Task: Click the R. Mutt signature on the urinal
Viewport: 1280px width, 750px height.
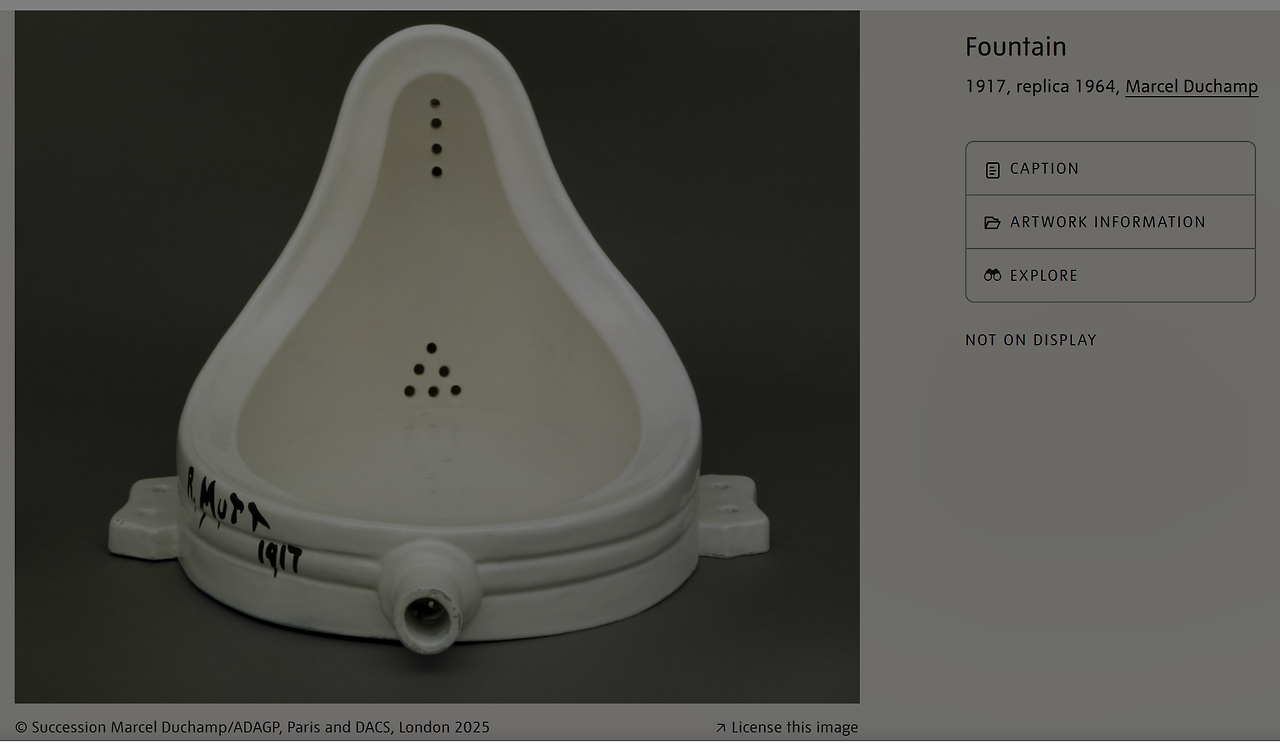Action: pyautogui.click(x=227, y=501)
